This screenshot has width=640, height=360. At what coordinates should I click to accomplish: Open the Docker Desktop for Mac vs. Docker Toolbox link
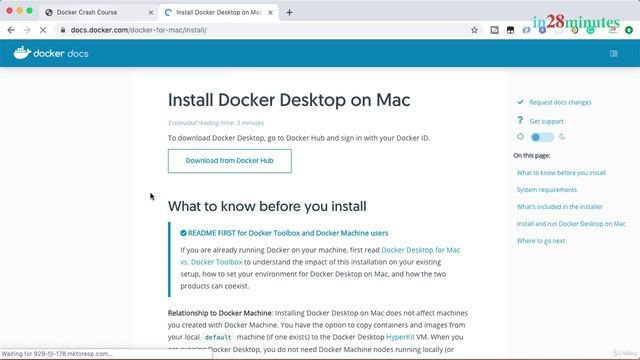click(x=420, y=250)
